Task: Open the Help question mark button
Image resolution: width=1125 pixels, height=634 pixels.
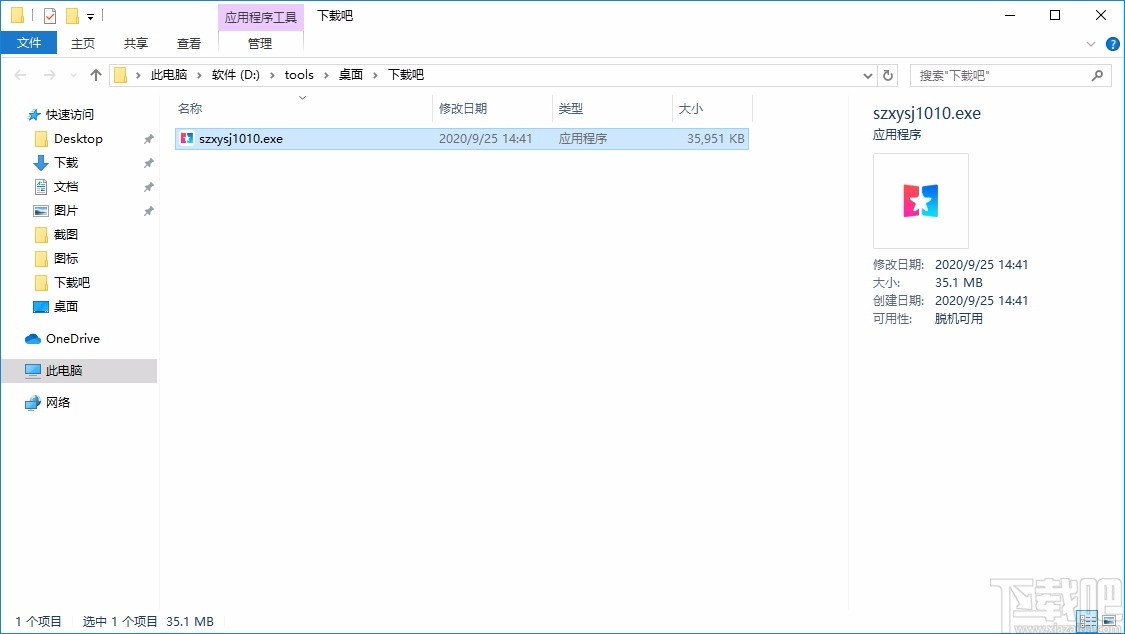Action: [x=1112, y=43]
